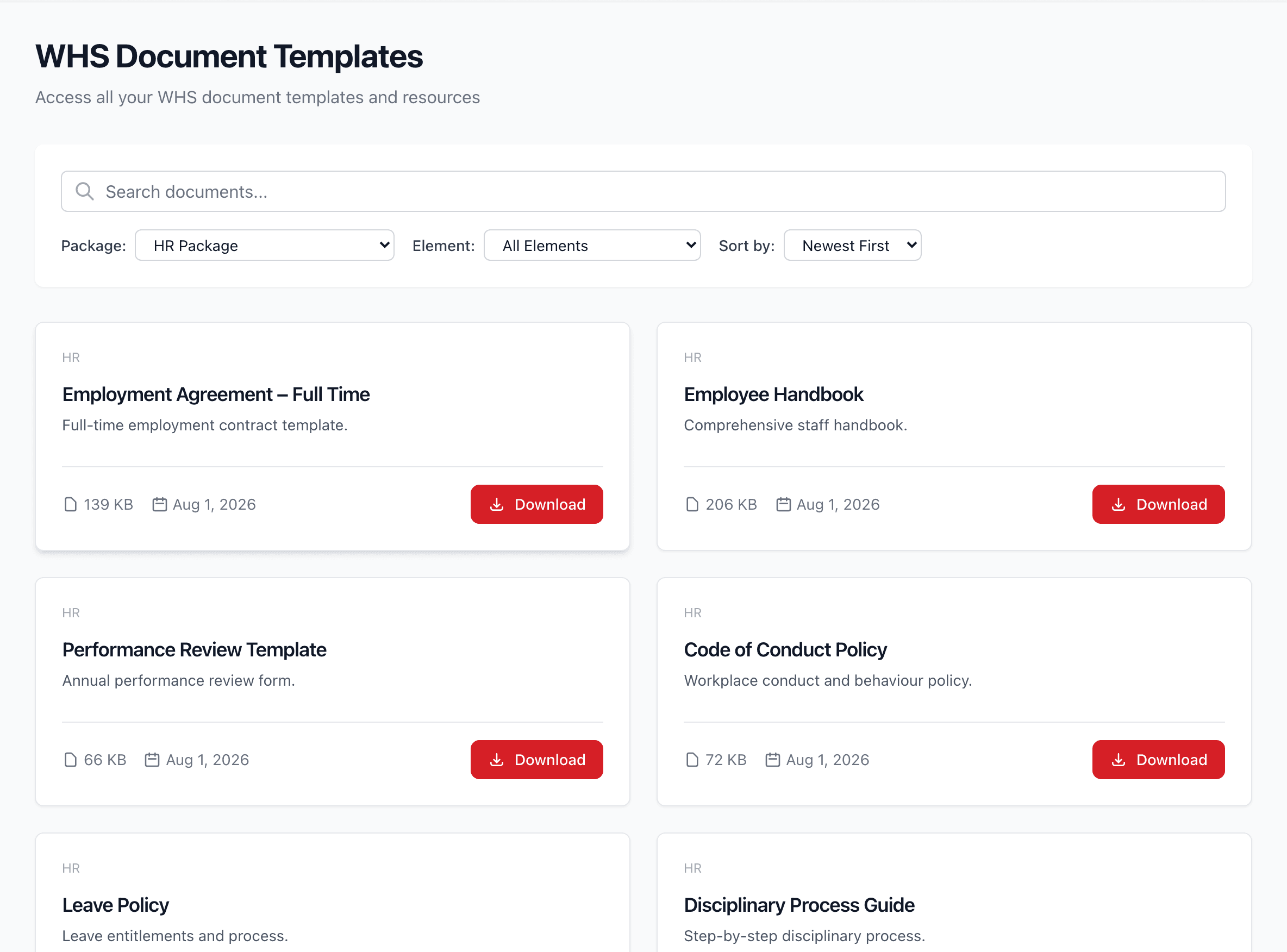Image resolution: width=1287 pixels, height=952 pixels.
Task: Click 'Full-time employment contract template.' description
Action: pos(204,425)
